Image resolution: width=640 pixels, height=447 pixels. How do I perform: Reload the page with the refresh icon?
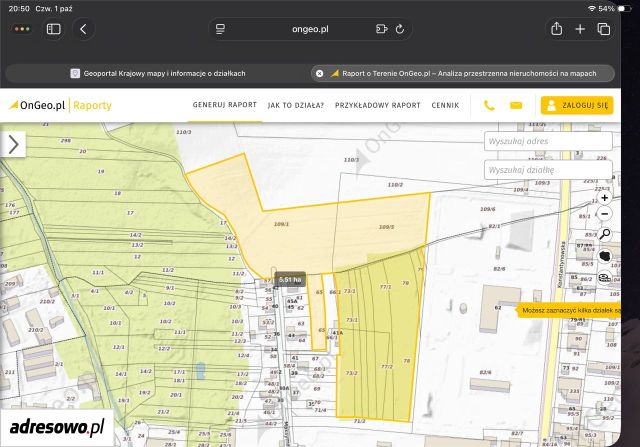coord(400,29)
